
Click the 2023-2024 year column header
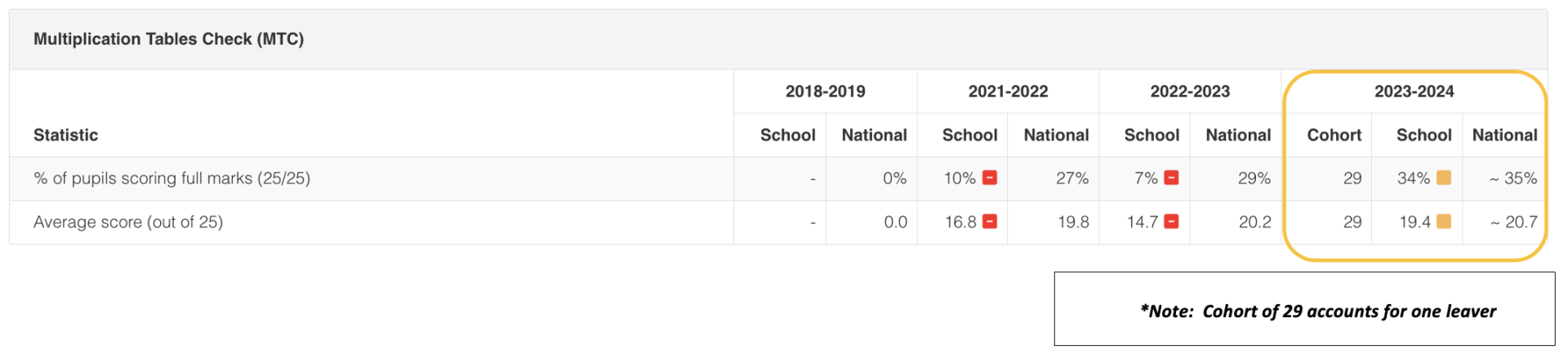(x=1414, y=92)
